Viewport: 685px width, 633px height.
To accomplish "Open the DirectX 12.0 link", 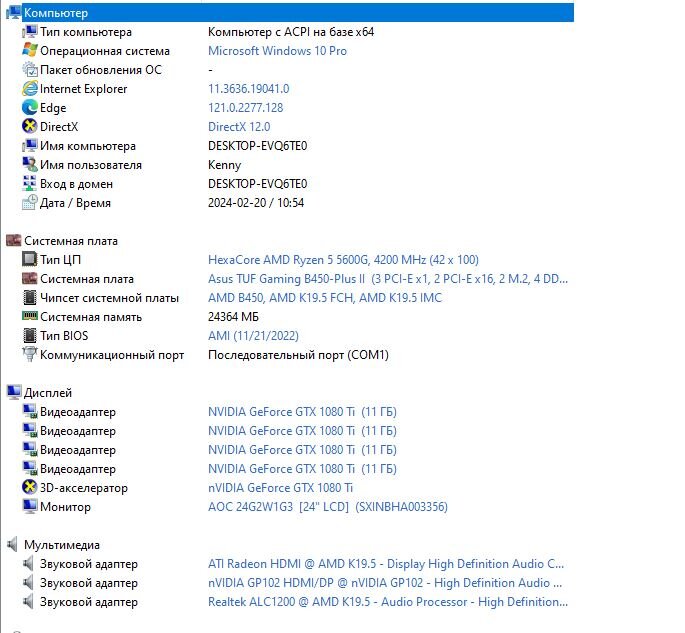I will [239, 127].
